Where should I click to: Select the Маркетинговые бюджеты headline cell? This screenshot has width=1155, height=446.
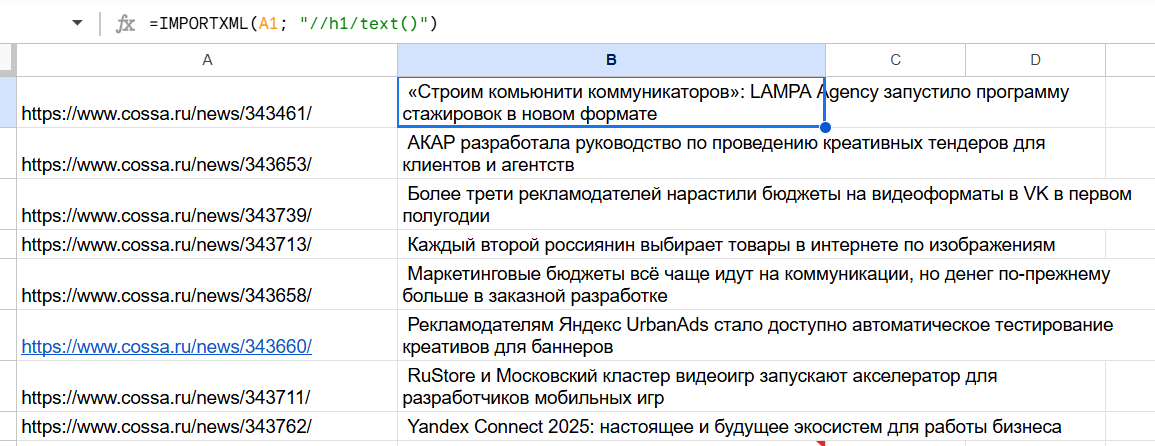pyautogui.click(x=611, y=284)
